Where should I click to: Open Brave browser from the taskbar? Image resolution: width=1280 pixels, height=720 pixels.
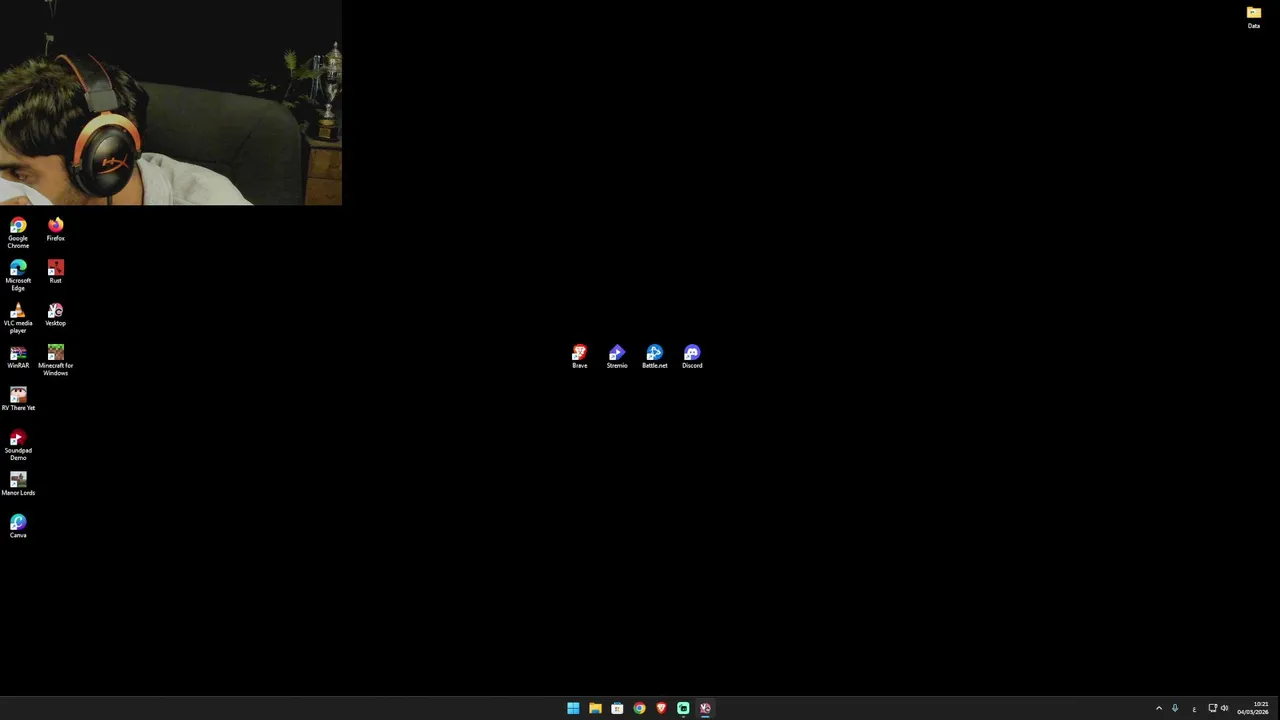point(661,708)
